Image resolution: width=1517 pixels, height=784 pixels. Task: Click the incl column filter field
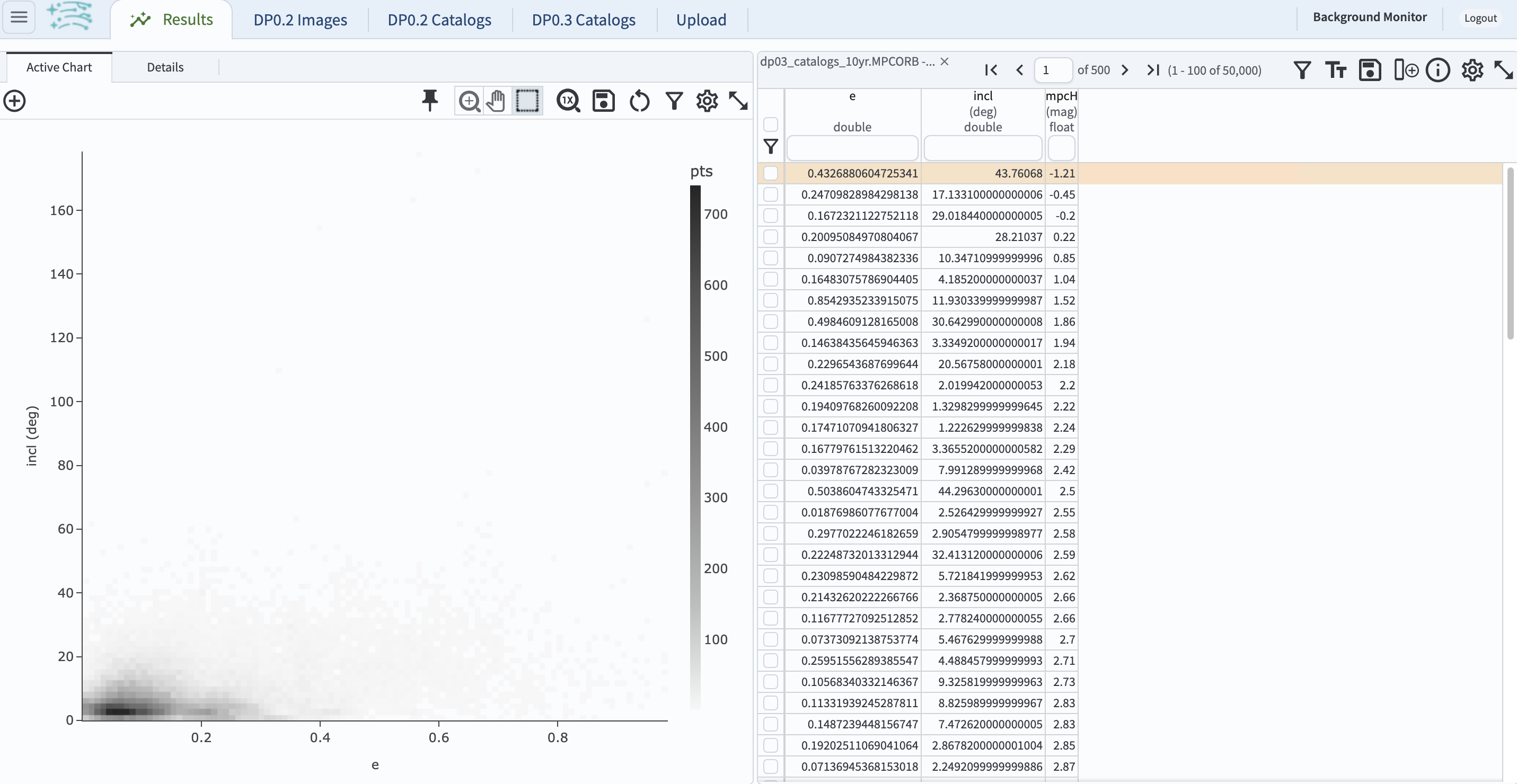coord(983,148)
